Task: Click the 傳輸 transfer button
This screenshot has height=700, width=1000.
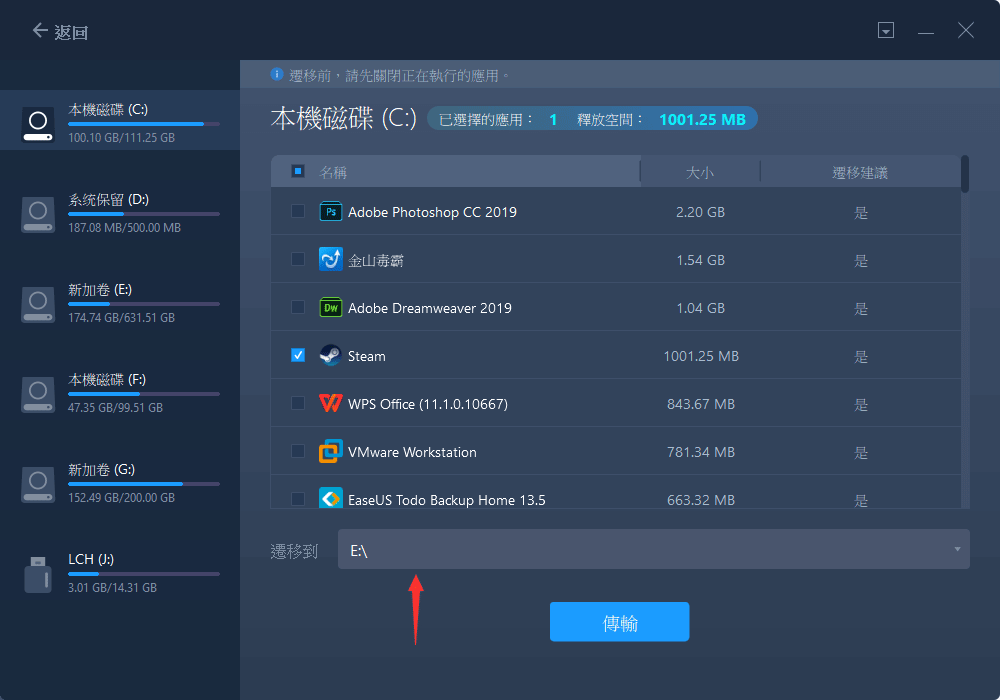Action: click(x=619, y=621)
